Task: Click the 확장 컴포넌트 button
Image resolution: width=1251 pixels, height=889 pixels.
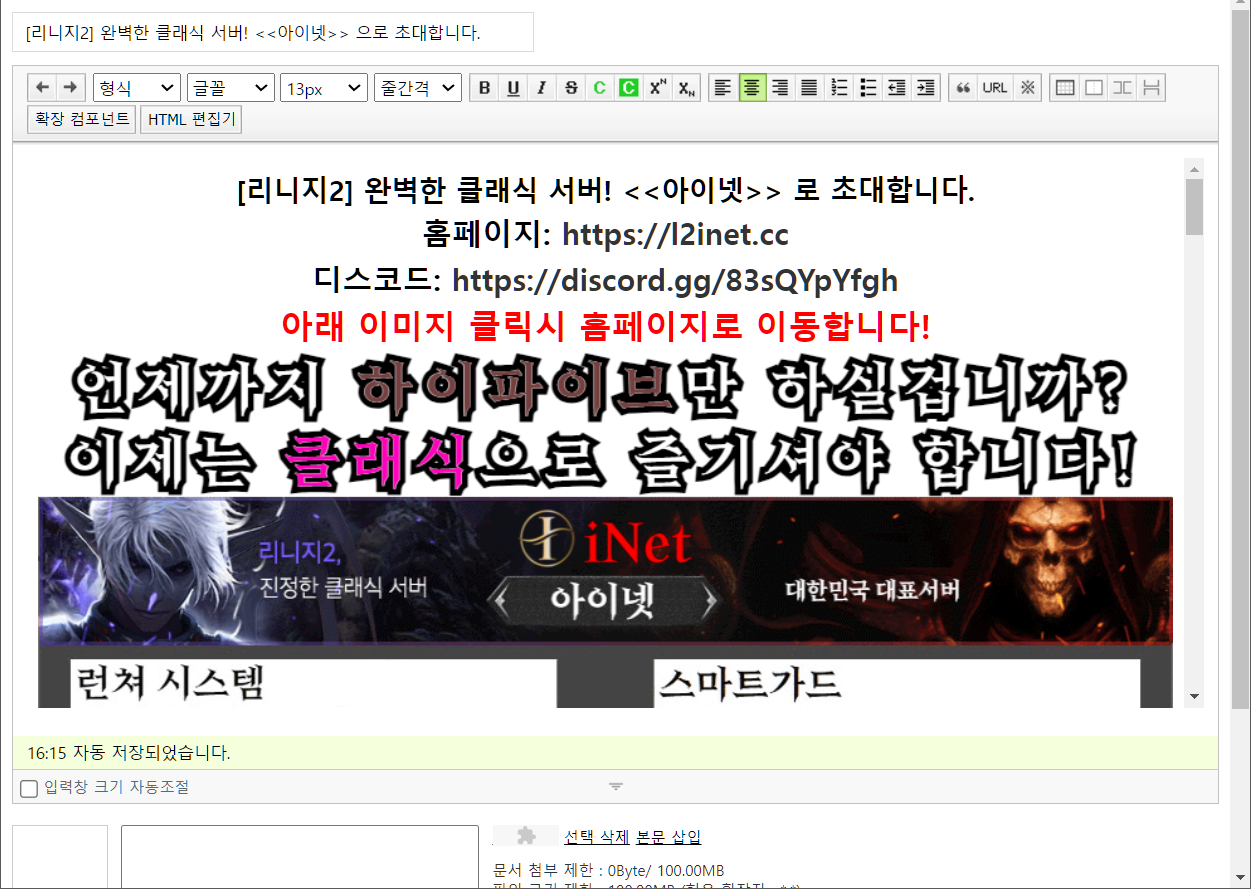Action: pos(82,119)
